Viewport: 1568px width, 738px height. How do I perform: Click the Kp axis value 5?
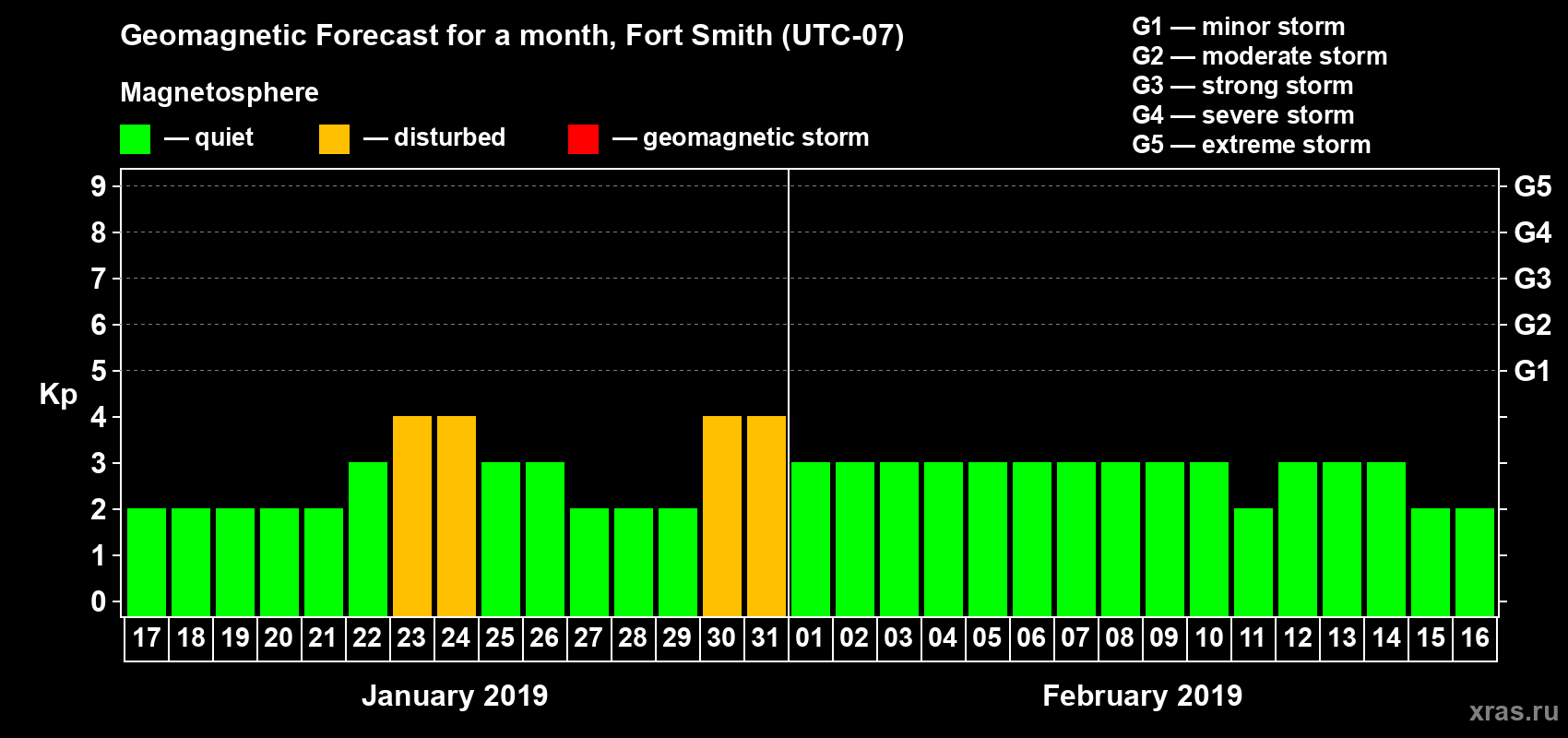click(x=99, y=371)
